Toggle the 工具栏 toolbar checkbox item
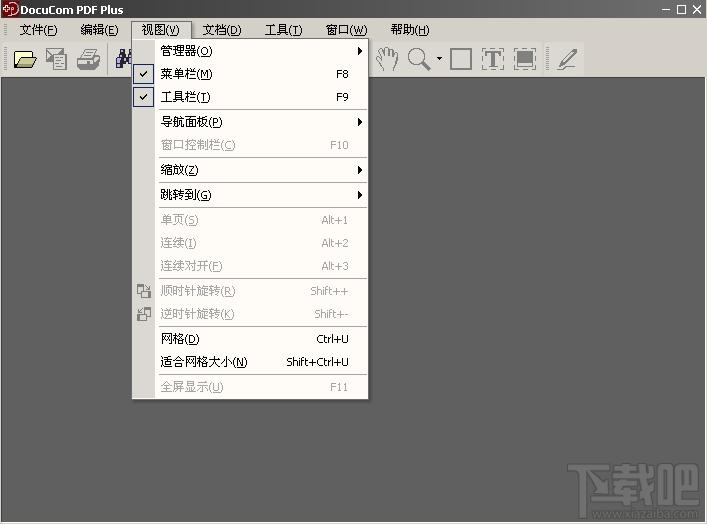This screenshot has width=707, height=524. (185, 97)
